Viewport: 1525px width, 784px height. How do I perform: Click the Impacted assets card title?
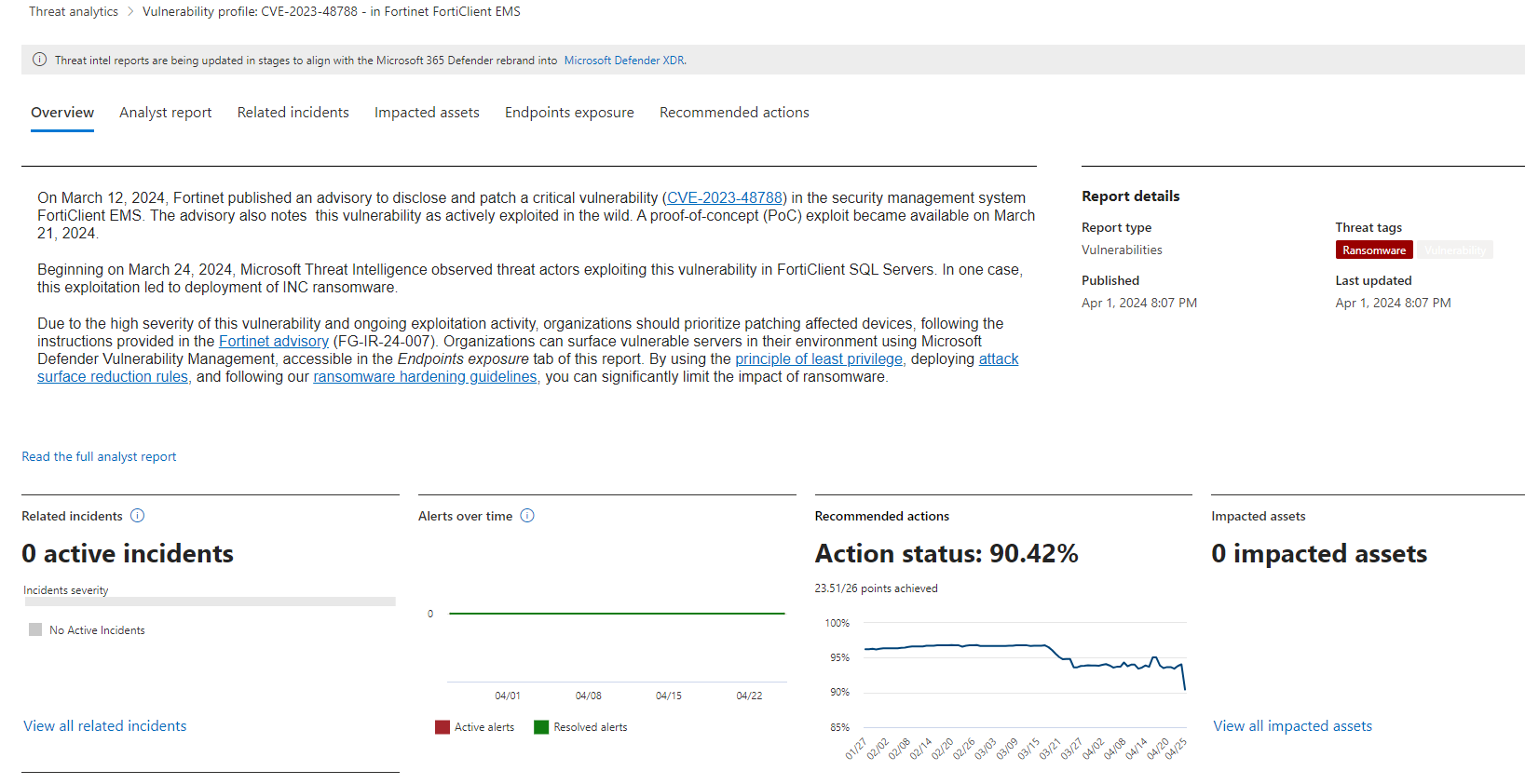pyautogui.click(x=1259, y=516)
